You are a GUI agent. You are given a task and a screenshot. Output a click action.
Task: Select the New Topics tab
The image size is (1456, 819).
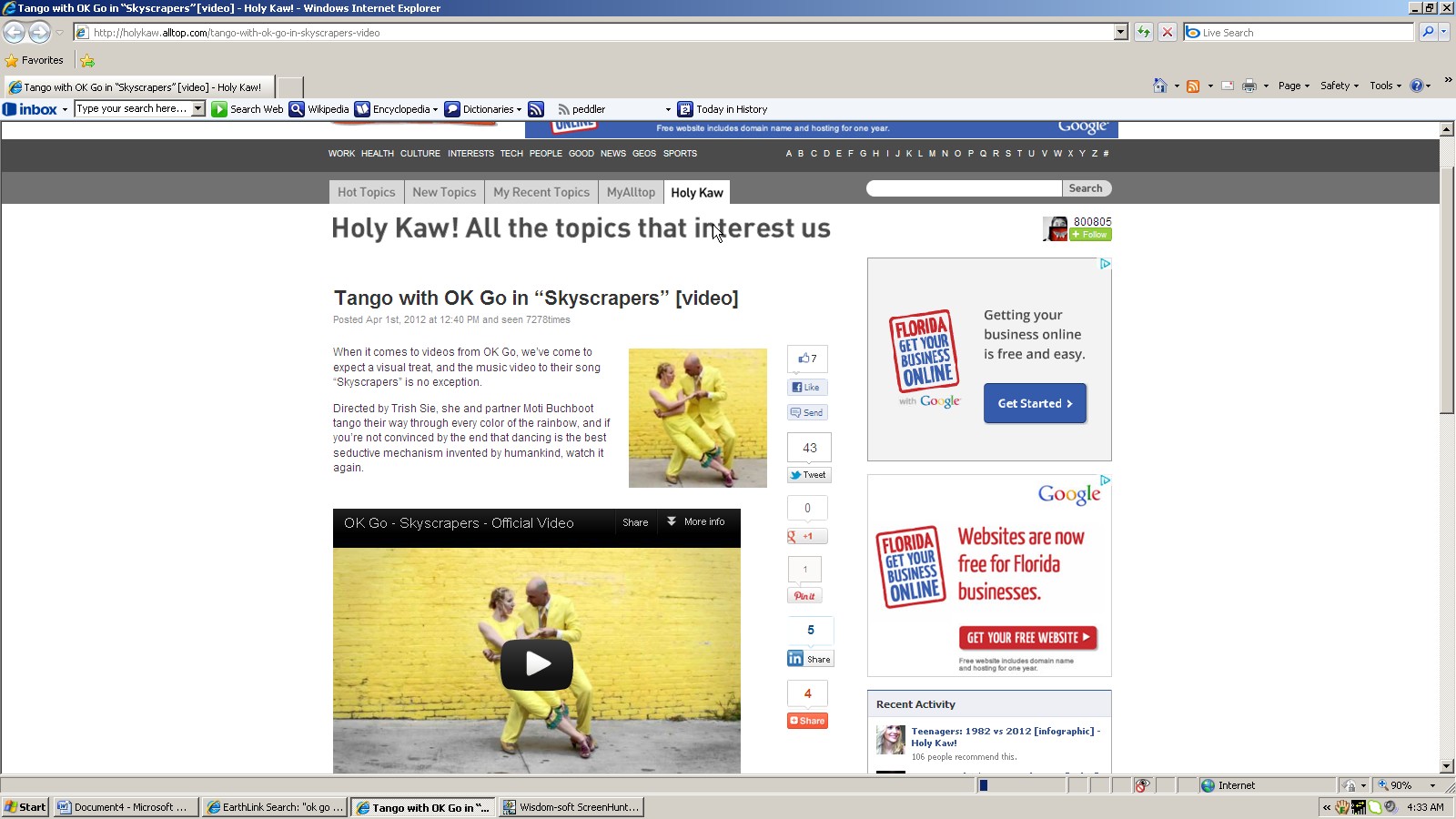[444, 192]
